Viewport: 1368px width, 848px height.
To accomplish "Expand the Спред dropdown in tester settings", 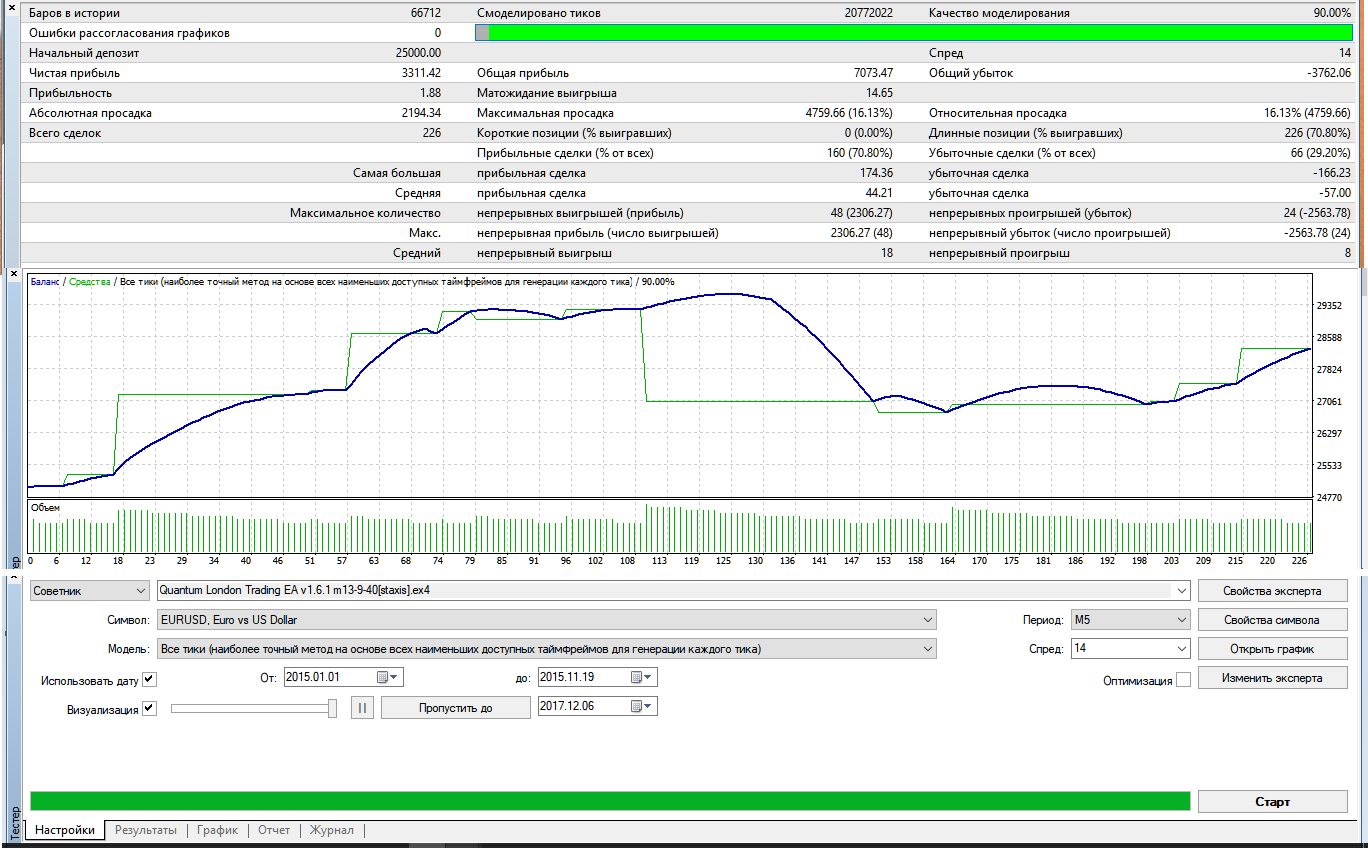I will click(1181, 649).
